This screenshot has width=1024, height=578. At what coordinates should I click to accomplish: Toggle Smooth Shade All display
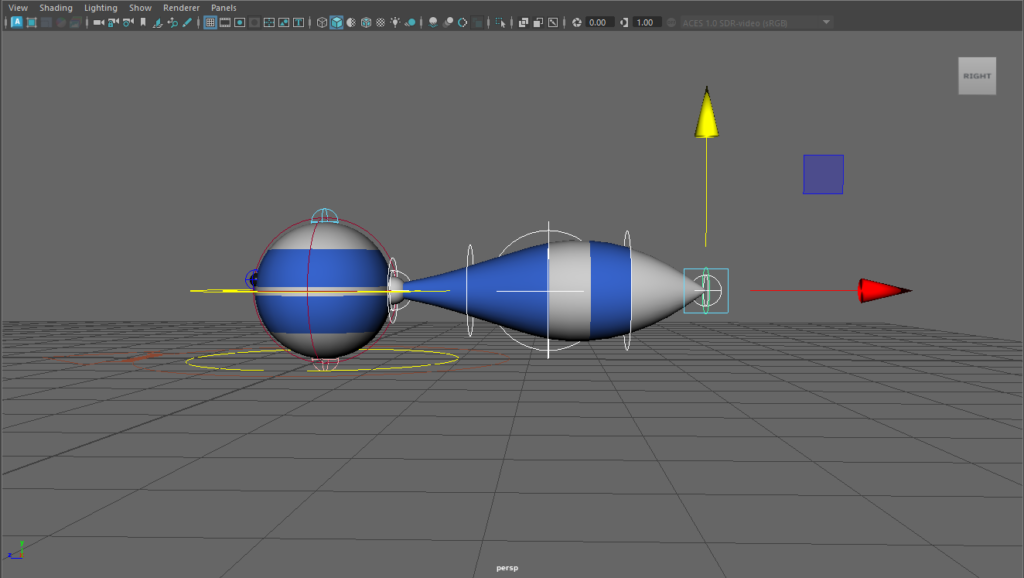pos(337,22)
